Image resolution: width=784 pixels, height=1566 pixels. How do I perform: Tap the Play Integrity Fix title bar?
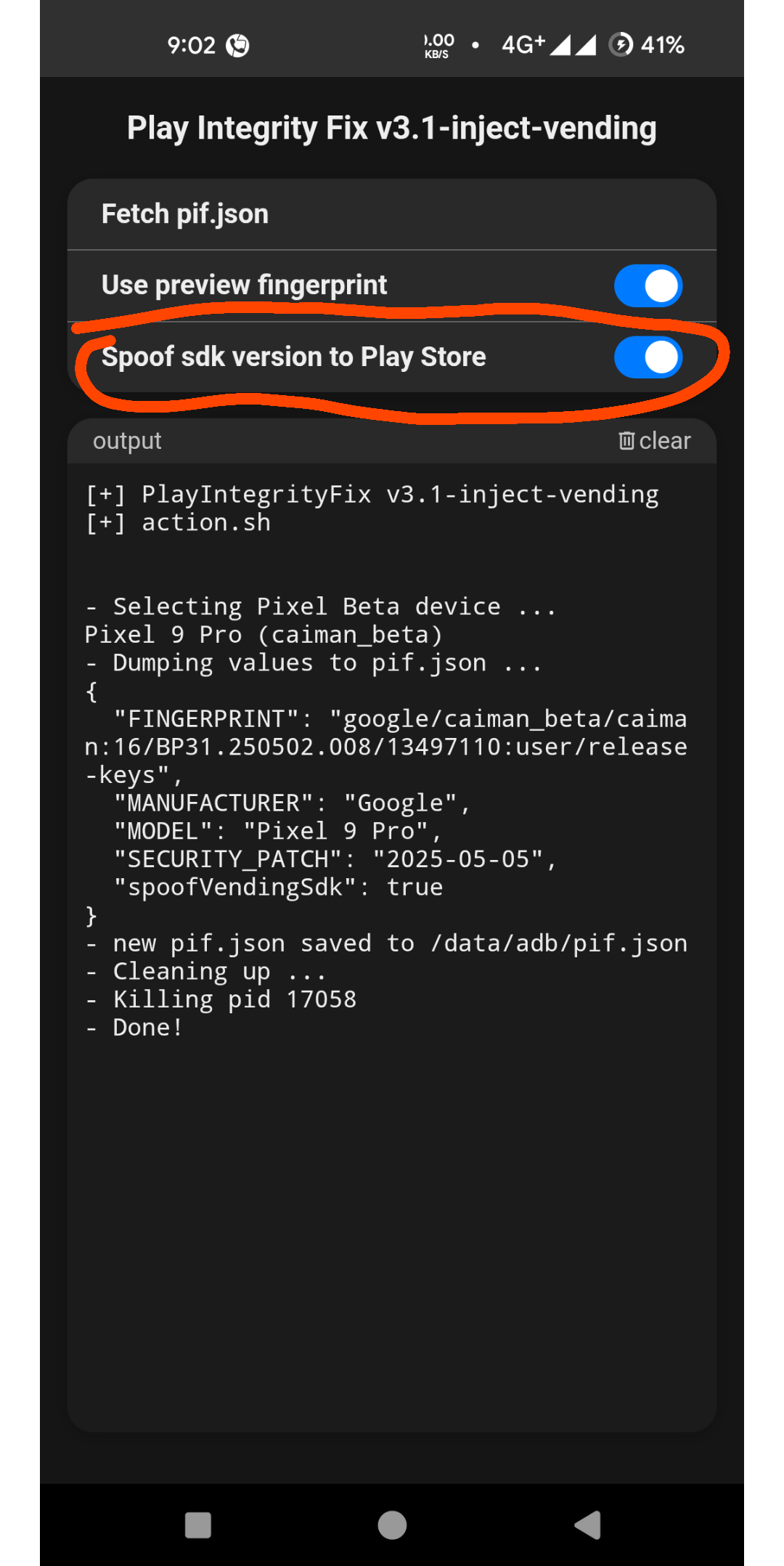tap(391, 128)
